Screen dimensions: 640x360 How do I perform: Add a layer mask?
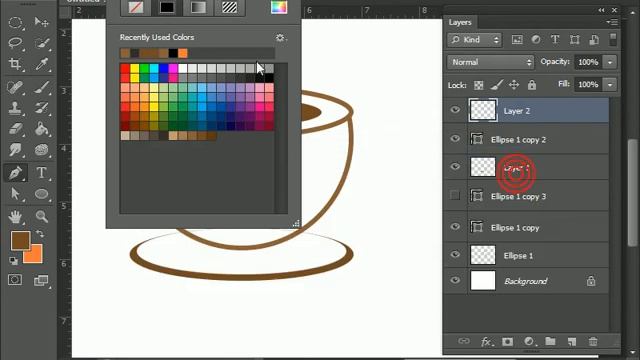(x=507, y=342)
